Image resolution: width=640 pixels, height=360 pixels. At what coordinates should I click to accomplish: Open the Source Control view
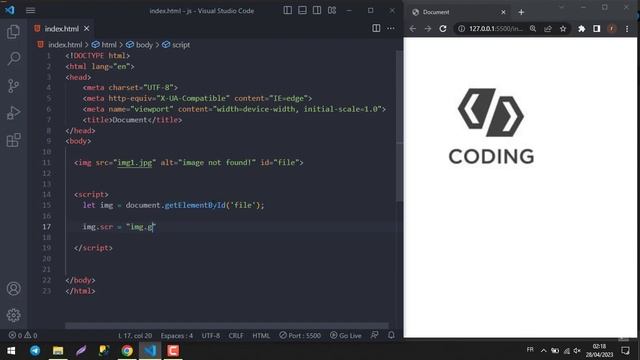(x=13, y=86)
